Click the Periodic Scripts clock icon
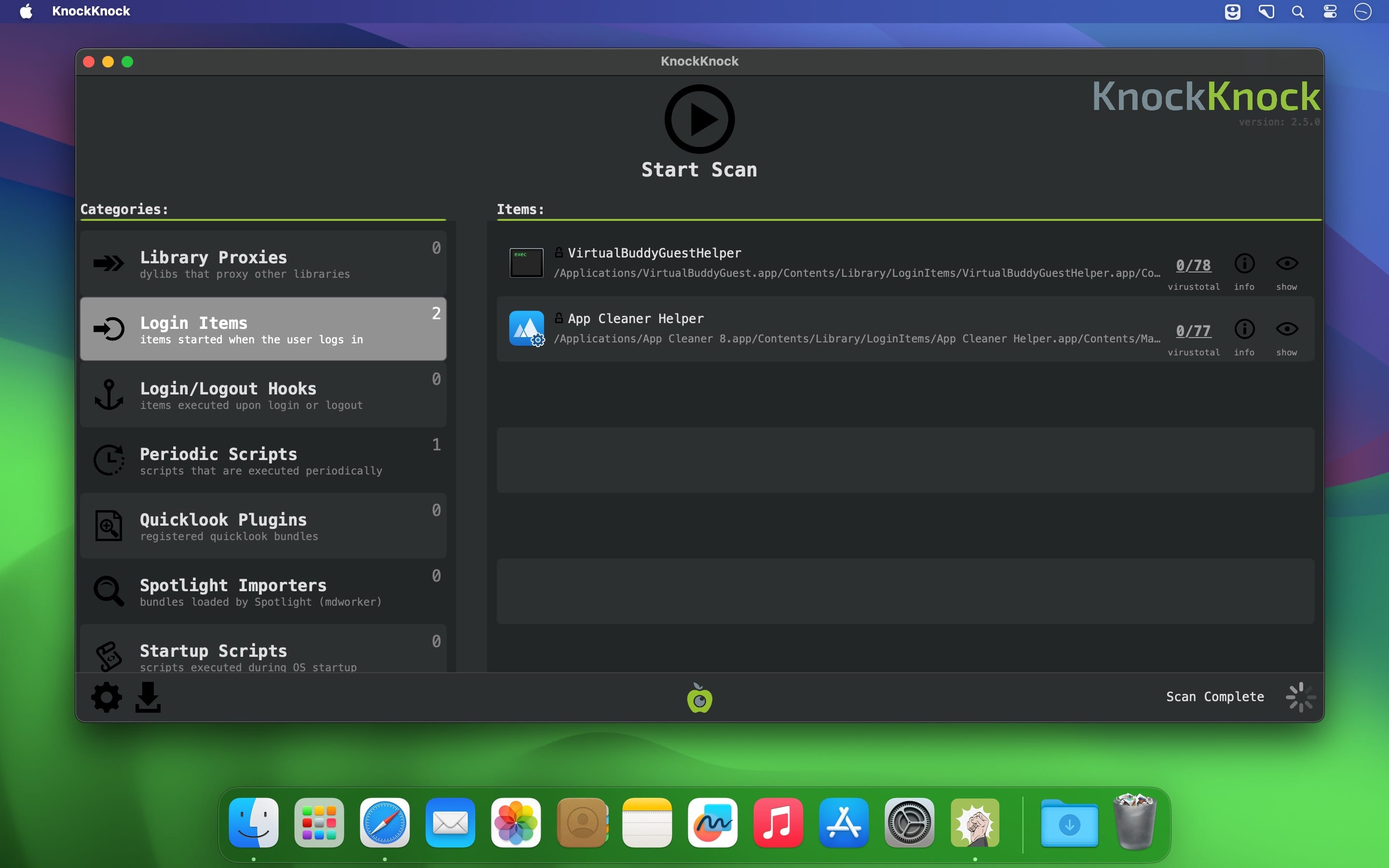Image resolution: width=1389 pixels, height=868 pixels. pos(109,460)
